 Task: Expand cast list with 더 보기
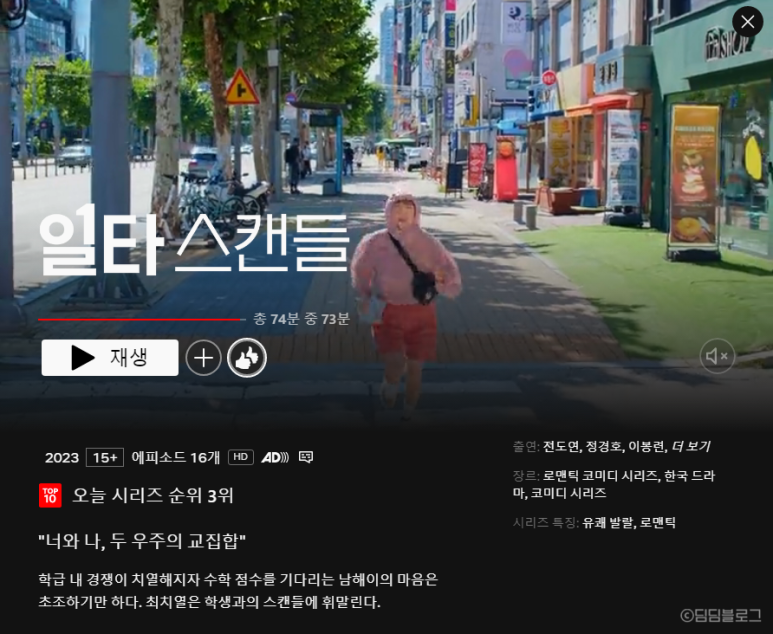(691, 447)
